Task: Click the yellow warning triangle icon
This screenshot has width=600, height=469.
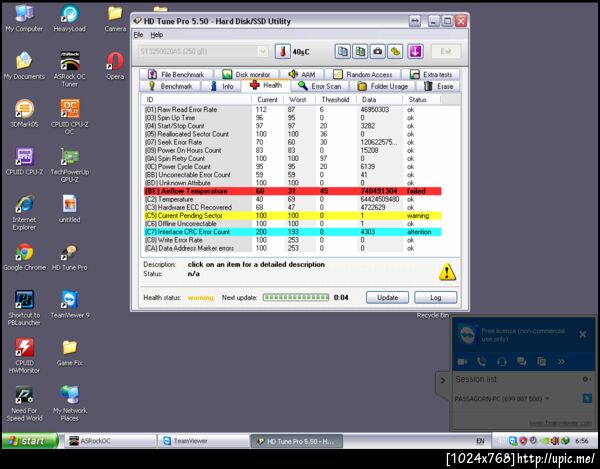Action: coord(447,272)
